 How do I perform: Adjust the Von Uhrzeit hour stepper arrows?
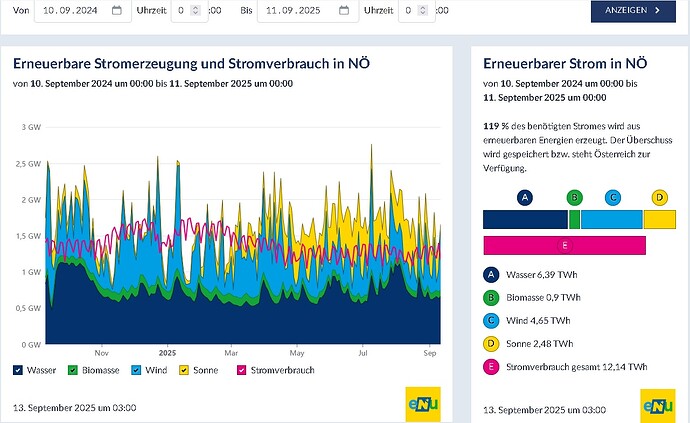(x=196, y=10)
